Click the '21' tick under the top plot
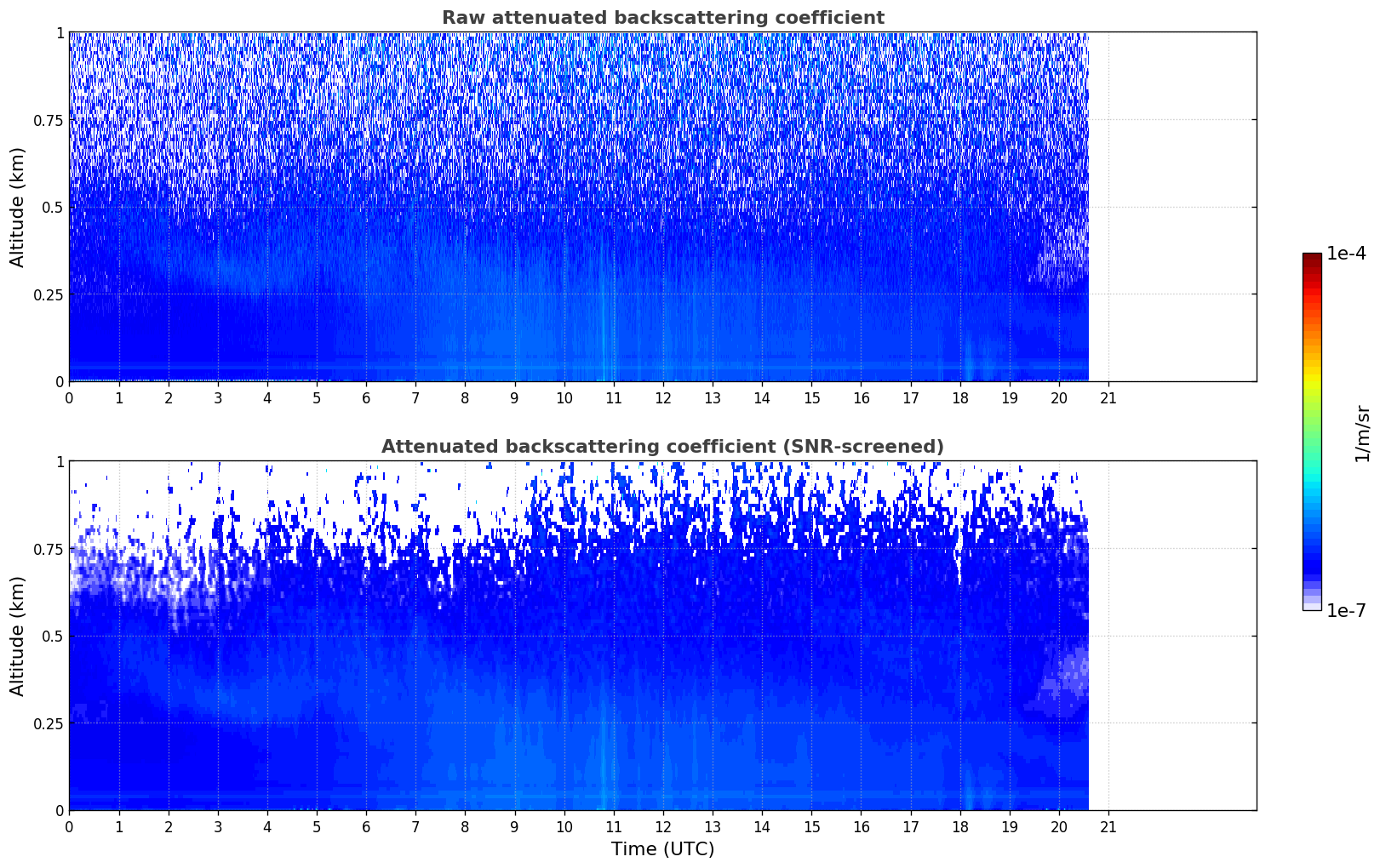This screenshot has height=868, width=1380. click(x=1108, y=397)
